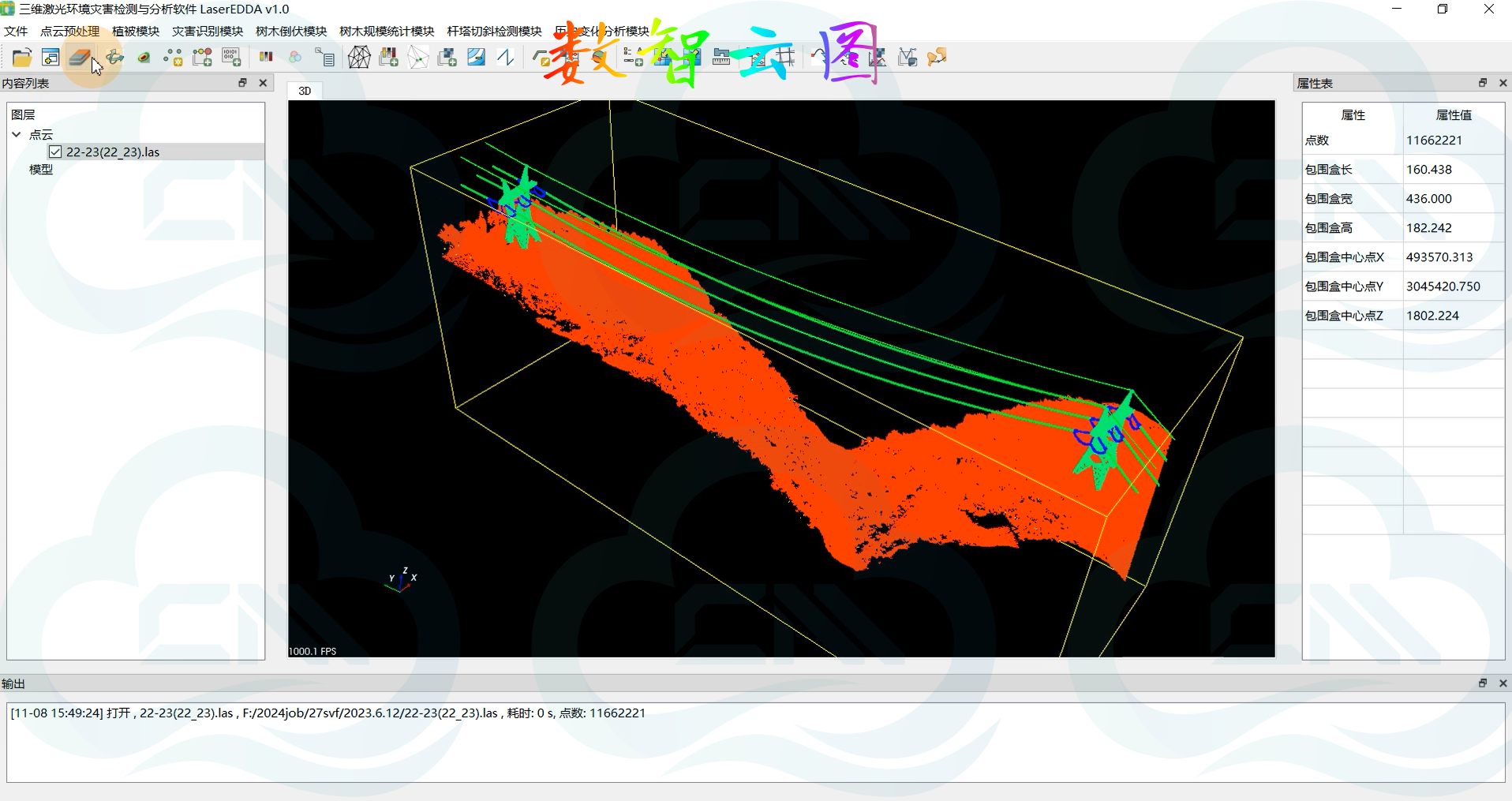Click the ruler measurement tool icon
Image resolution: width=1512 pixels, height=801 pixels.
coord(720,57)
